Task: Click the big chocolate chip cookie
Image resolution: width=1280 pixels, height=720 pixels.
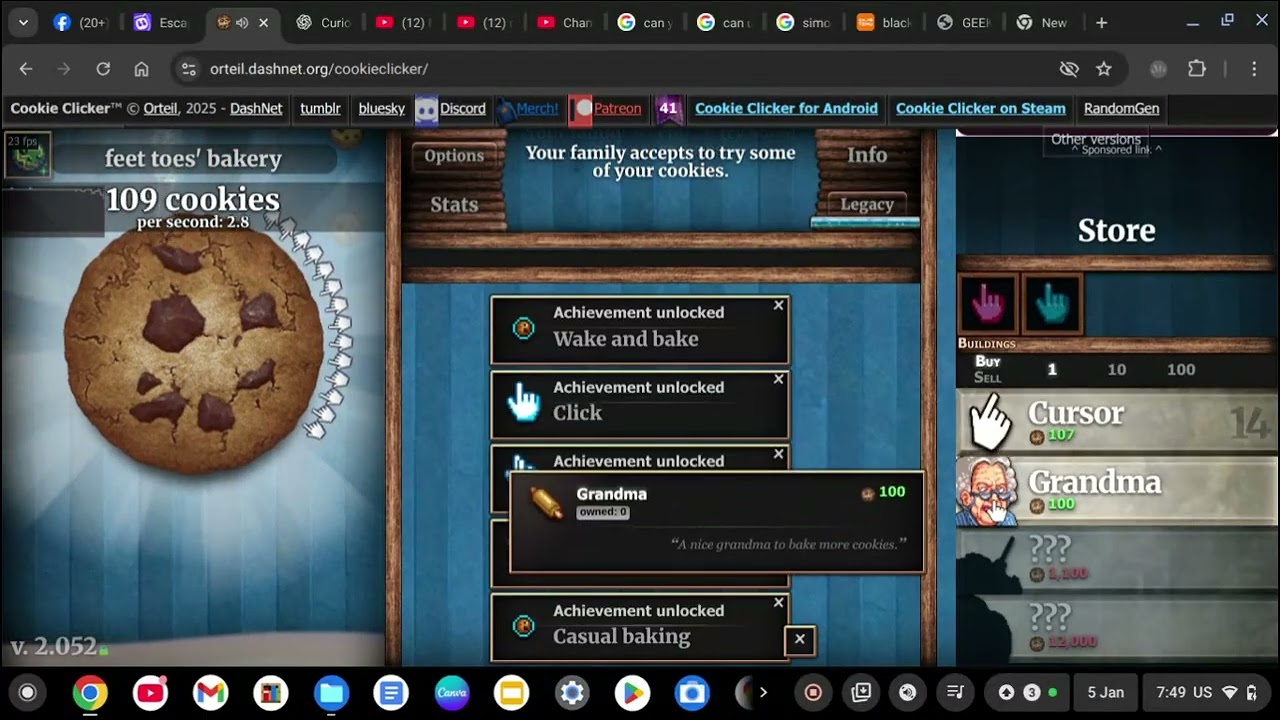Action: (193, 347)
